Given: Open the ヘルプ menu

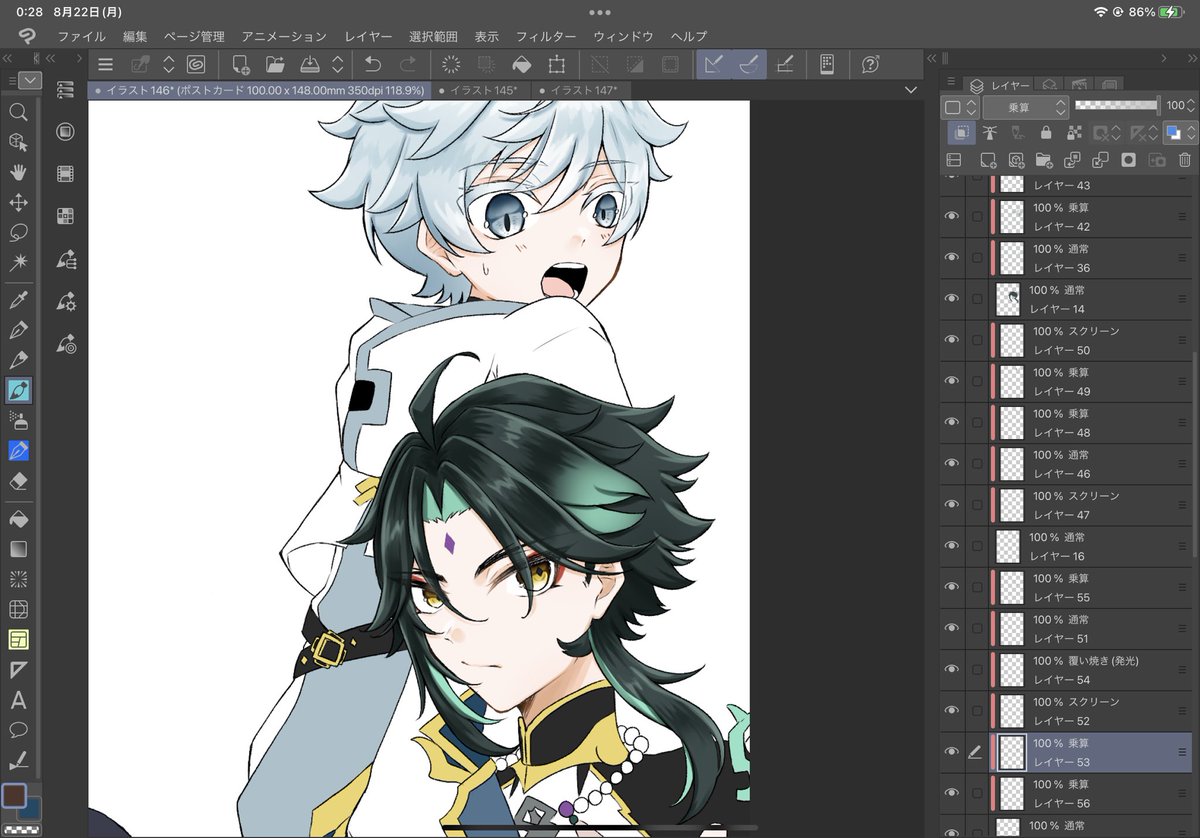Looking at the screenshot, I should (x=689, y=36).
